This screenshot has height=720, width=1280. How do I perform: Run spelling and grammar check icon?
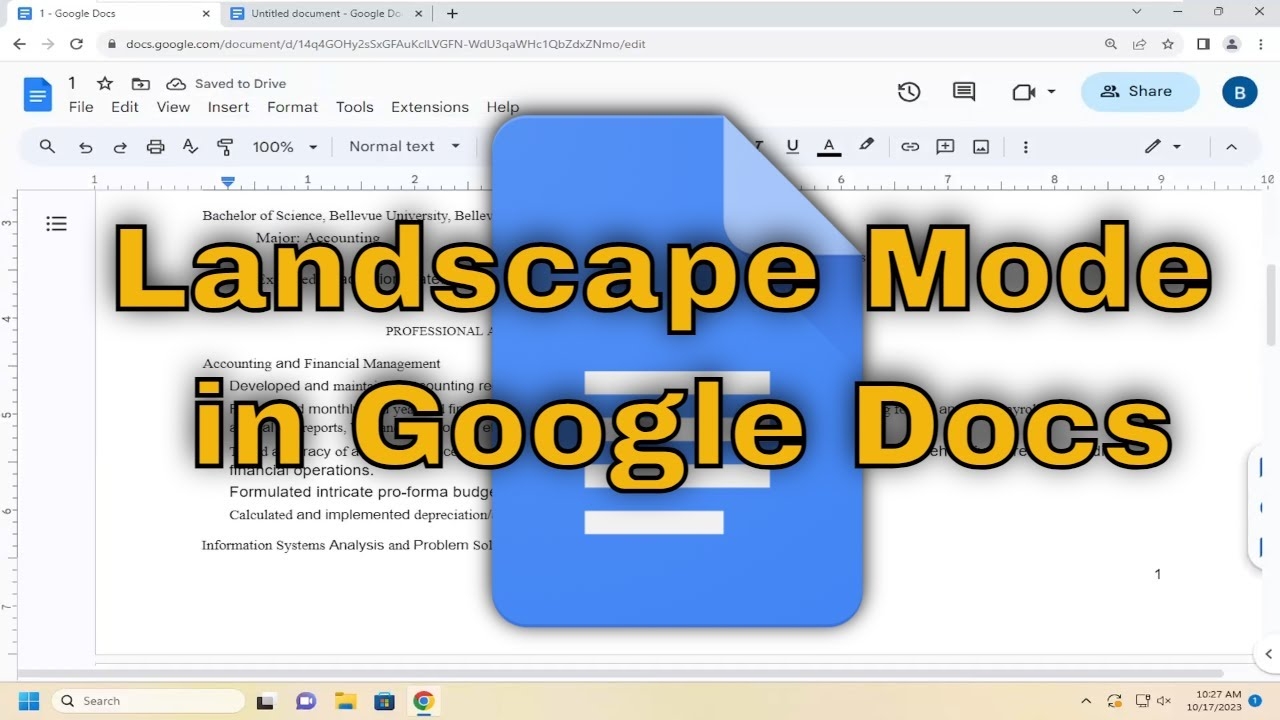click(x=190, y=147)
